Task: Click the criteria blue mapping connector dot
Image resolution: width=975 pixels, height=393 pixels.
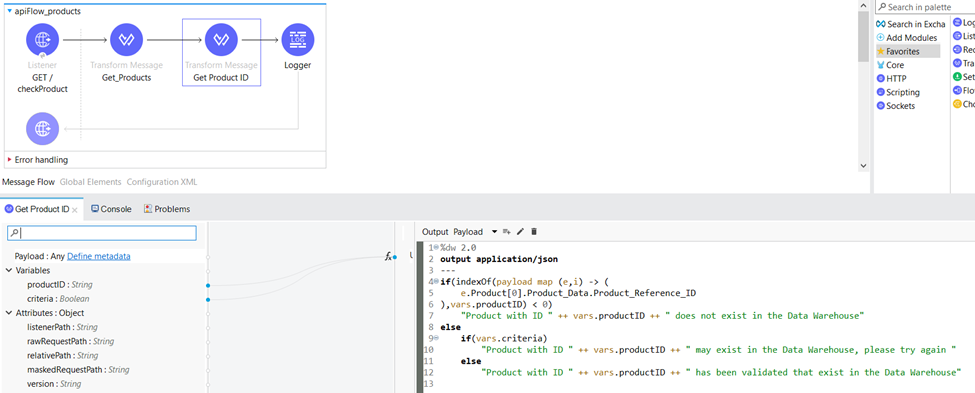Action: 208,300
